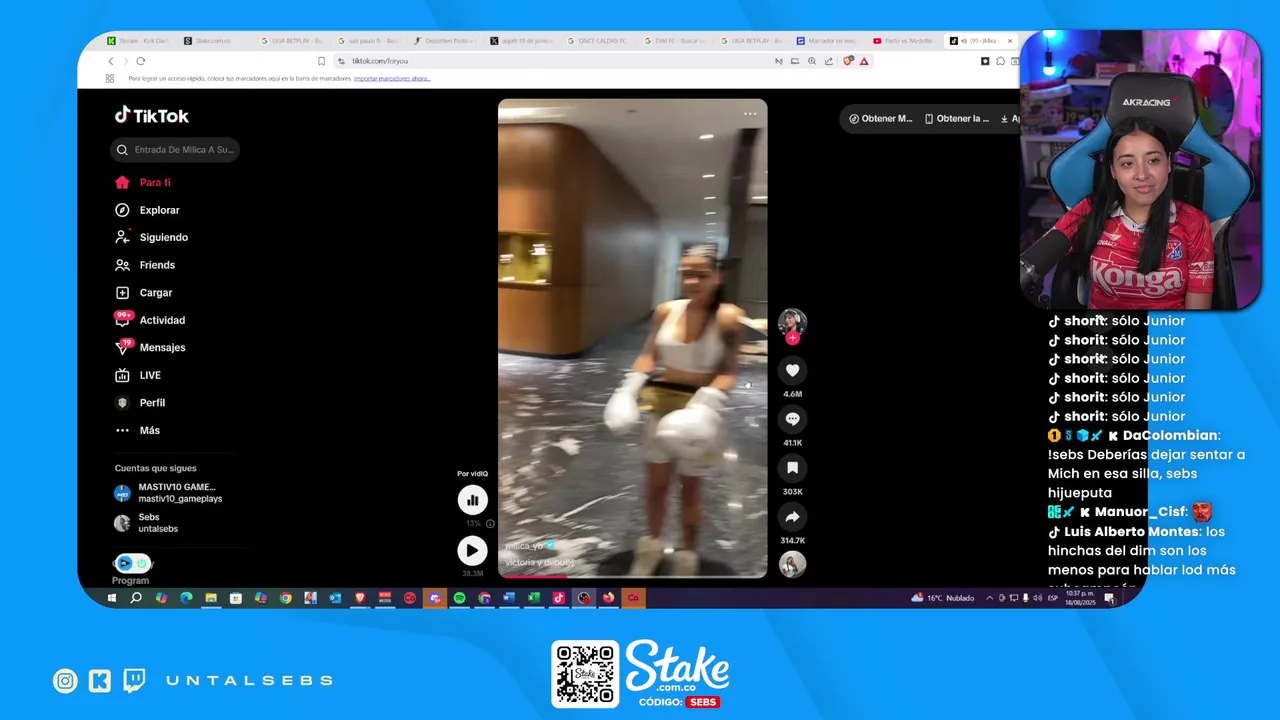This screenshot has height=720, width=1280.
Task: Click the vidIQ play icon button
Action: 472,550
